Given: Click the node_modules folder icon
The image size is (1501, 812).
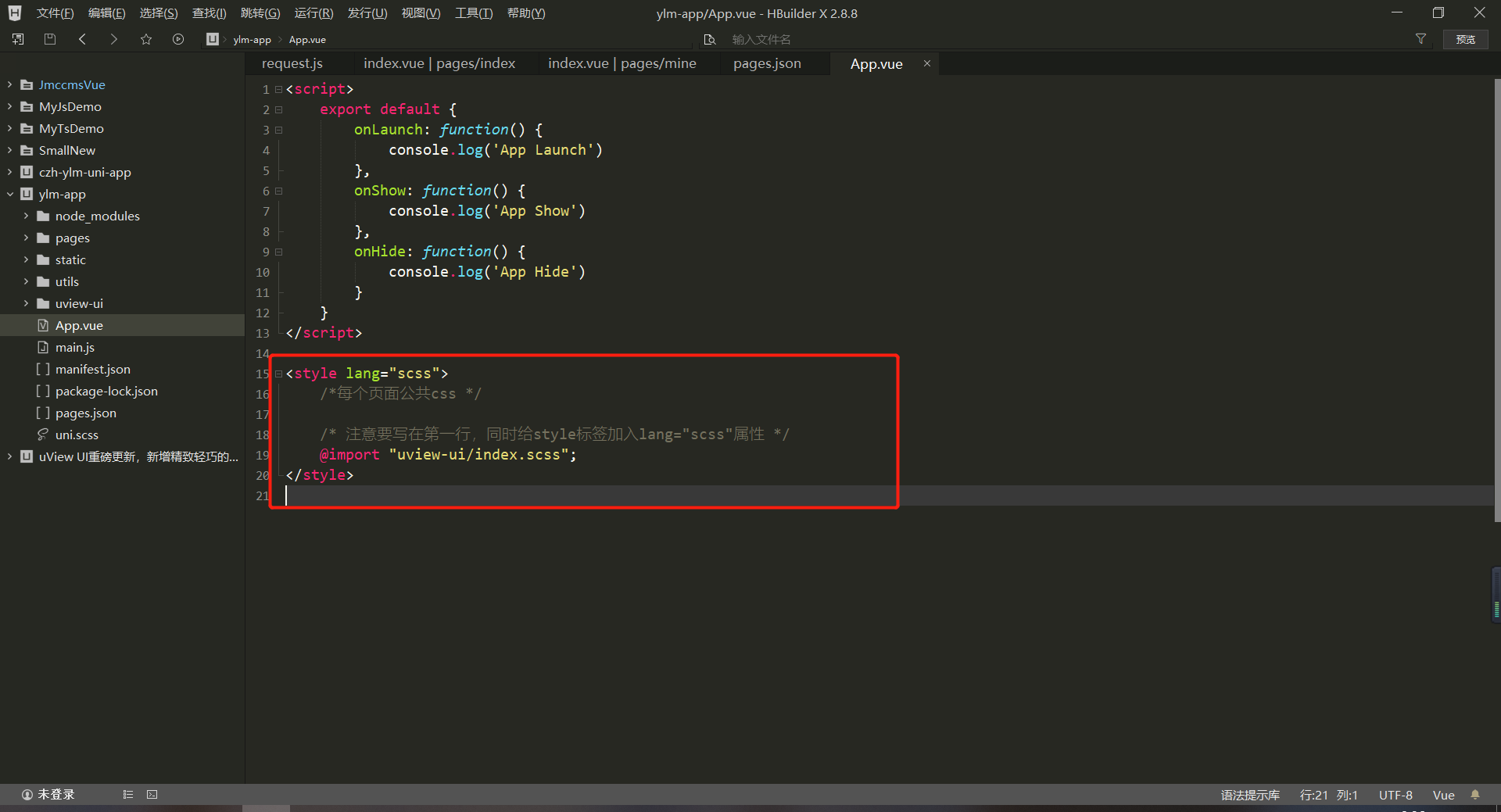Looking at the screenshot, I should click(43, 216).
